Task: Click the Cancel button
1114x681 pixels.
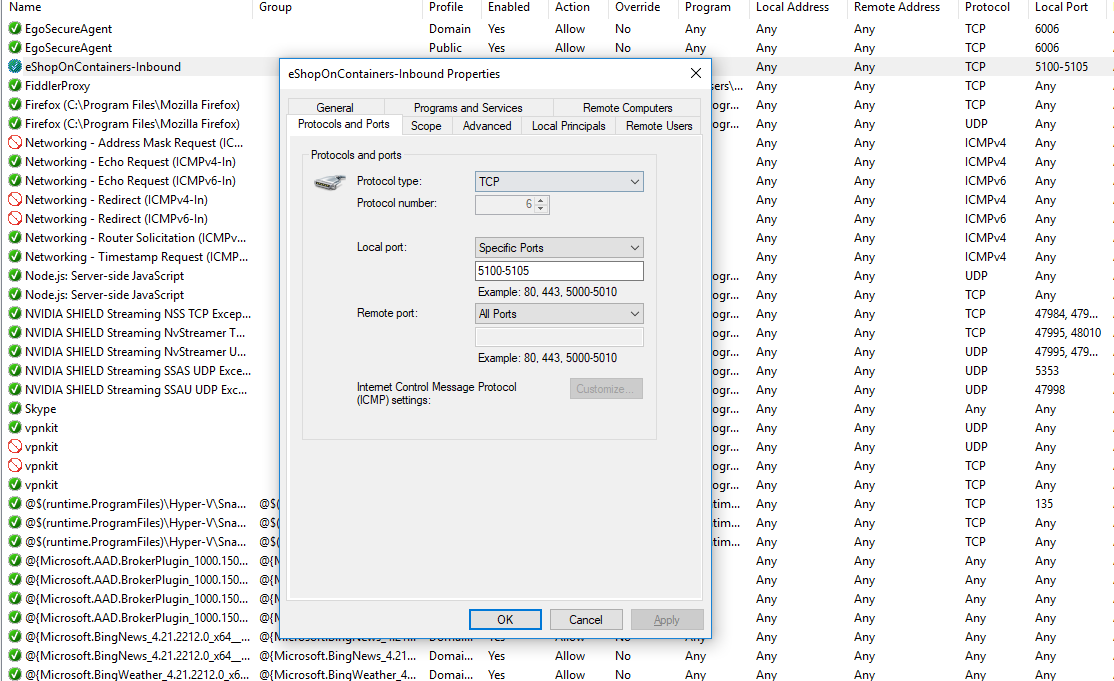Action: click(x=585, y=619)
